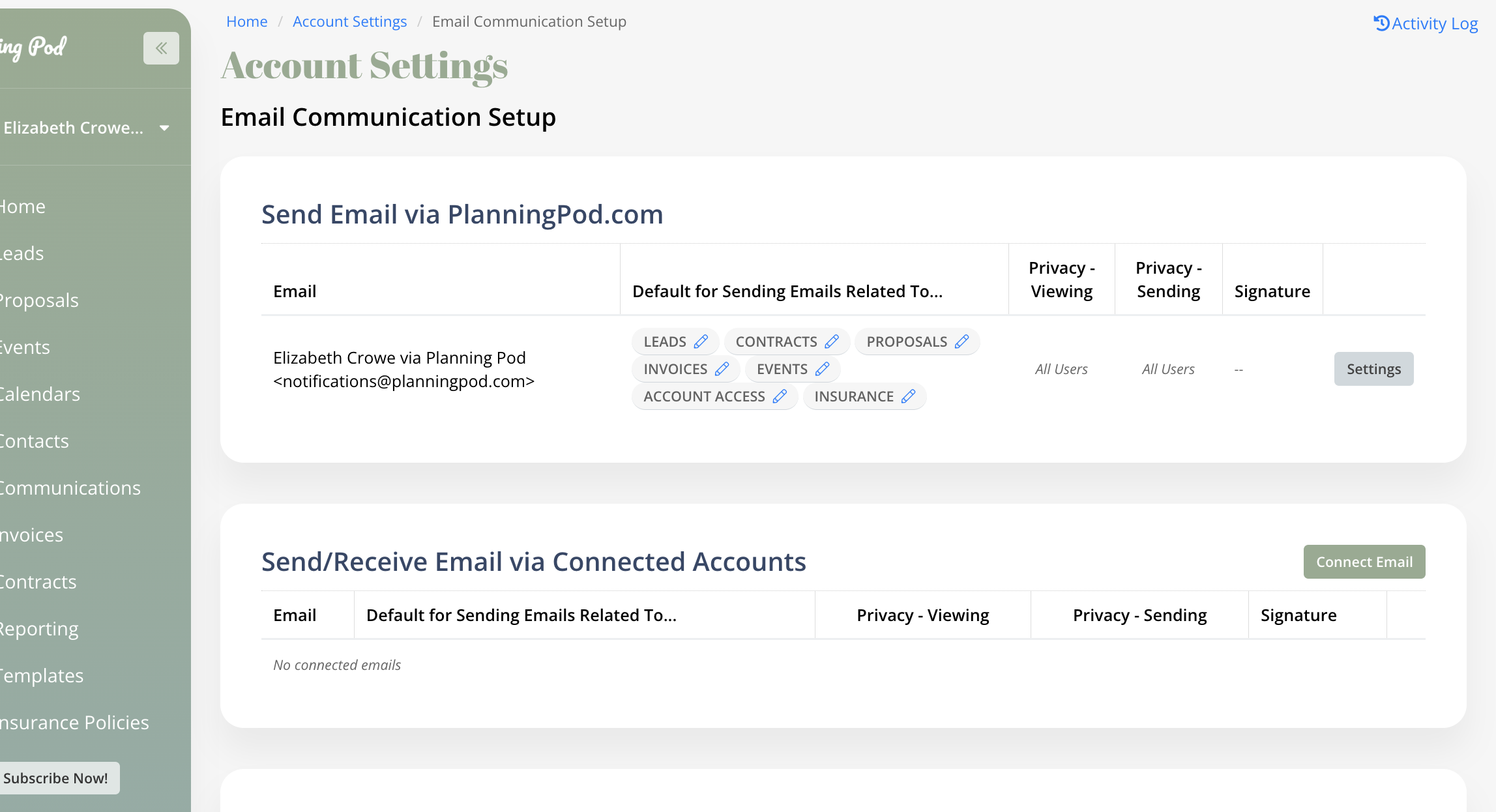
Task: Collapse sidebar with double-chevron icon
Action: click(161, 48)
